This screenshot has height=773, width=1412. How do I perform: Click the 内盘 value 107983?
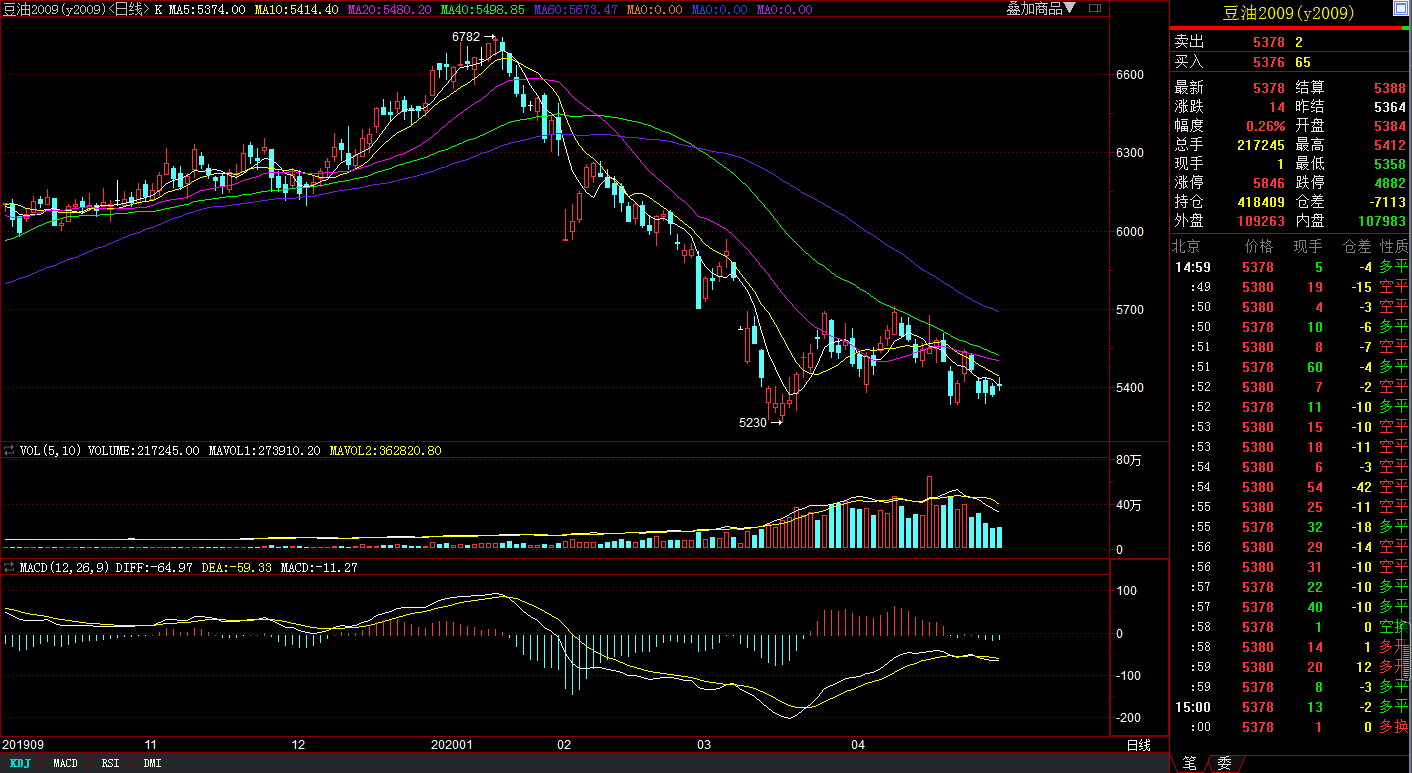(x=1382, y=221)
